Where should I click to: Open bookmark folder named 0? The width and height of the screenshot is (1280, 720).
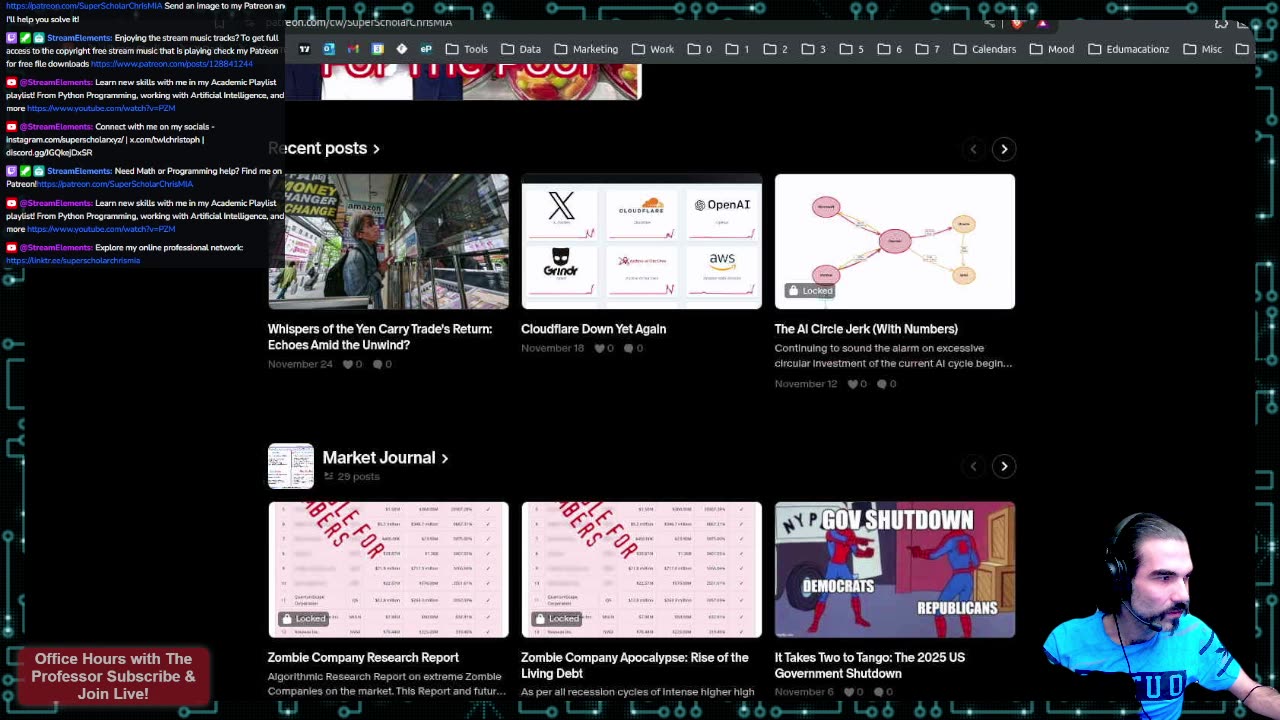pos(699,49)
